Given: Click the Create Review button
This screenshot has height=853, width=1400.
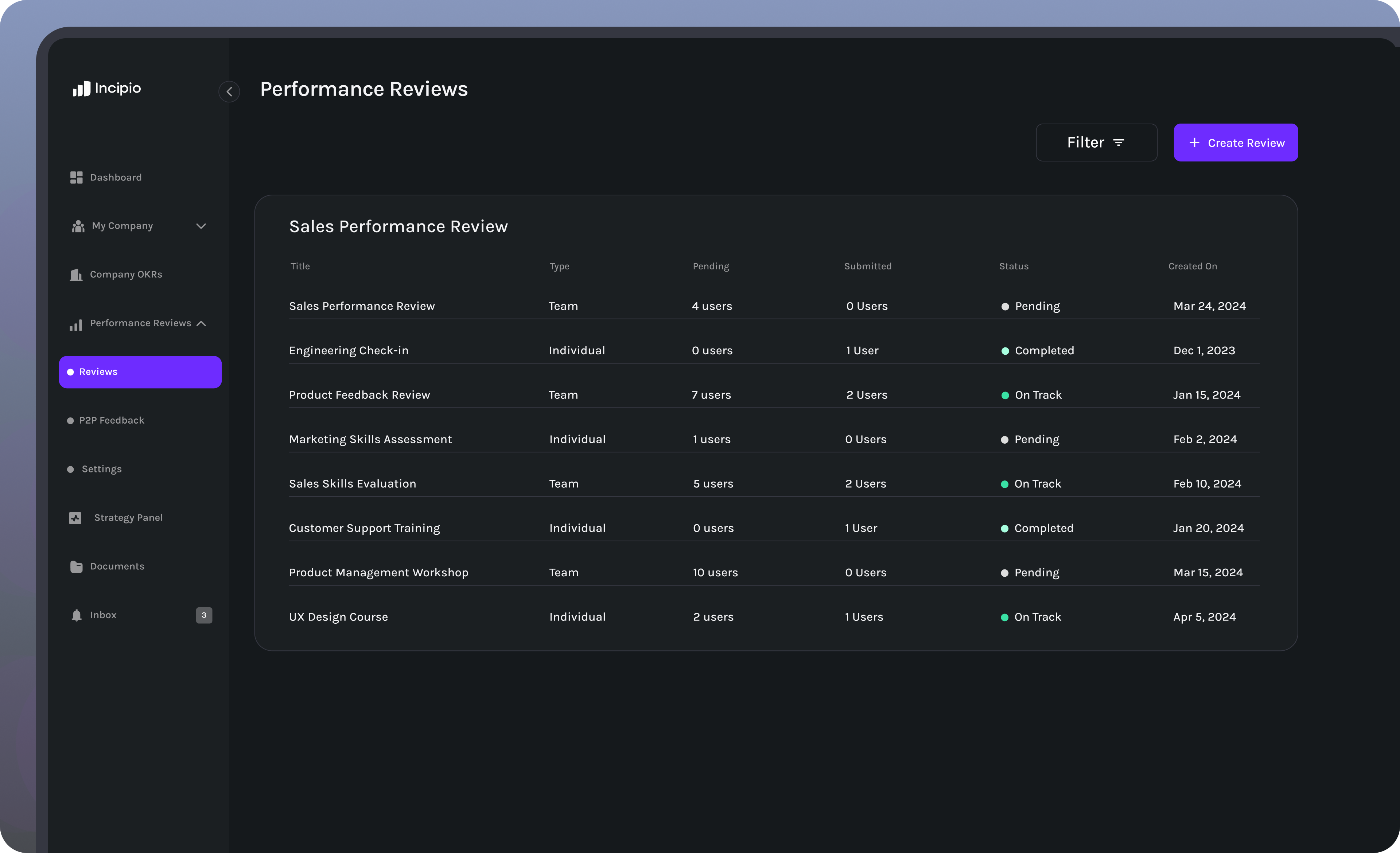Looking at the screenshot, I should coord(1236,142).
